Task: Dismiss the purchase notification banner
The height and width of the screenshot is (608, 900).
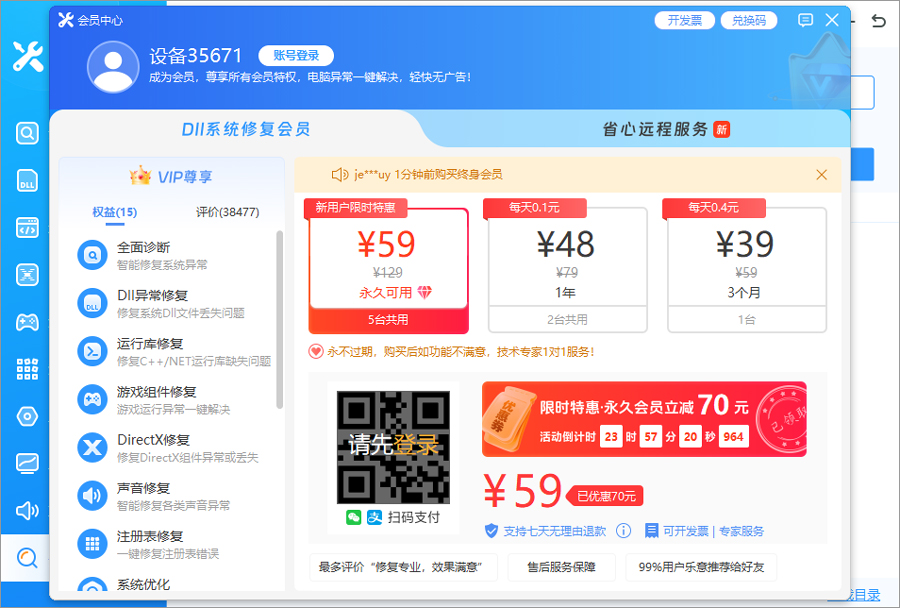Action: (x=821, y=175)
